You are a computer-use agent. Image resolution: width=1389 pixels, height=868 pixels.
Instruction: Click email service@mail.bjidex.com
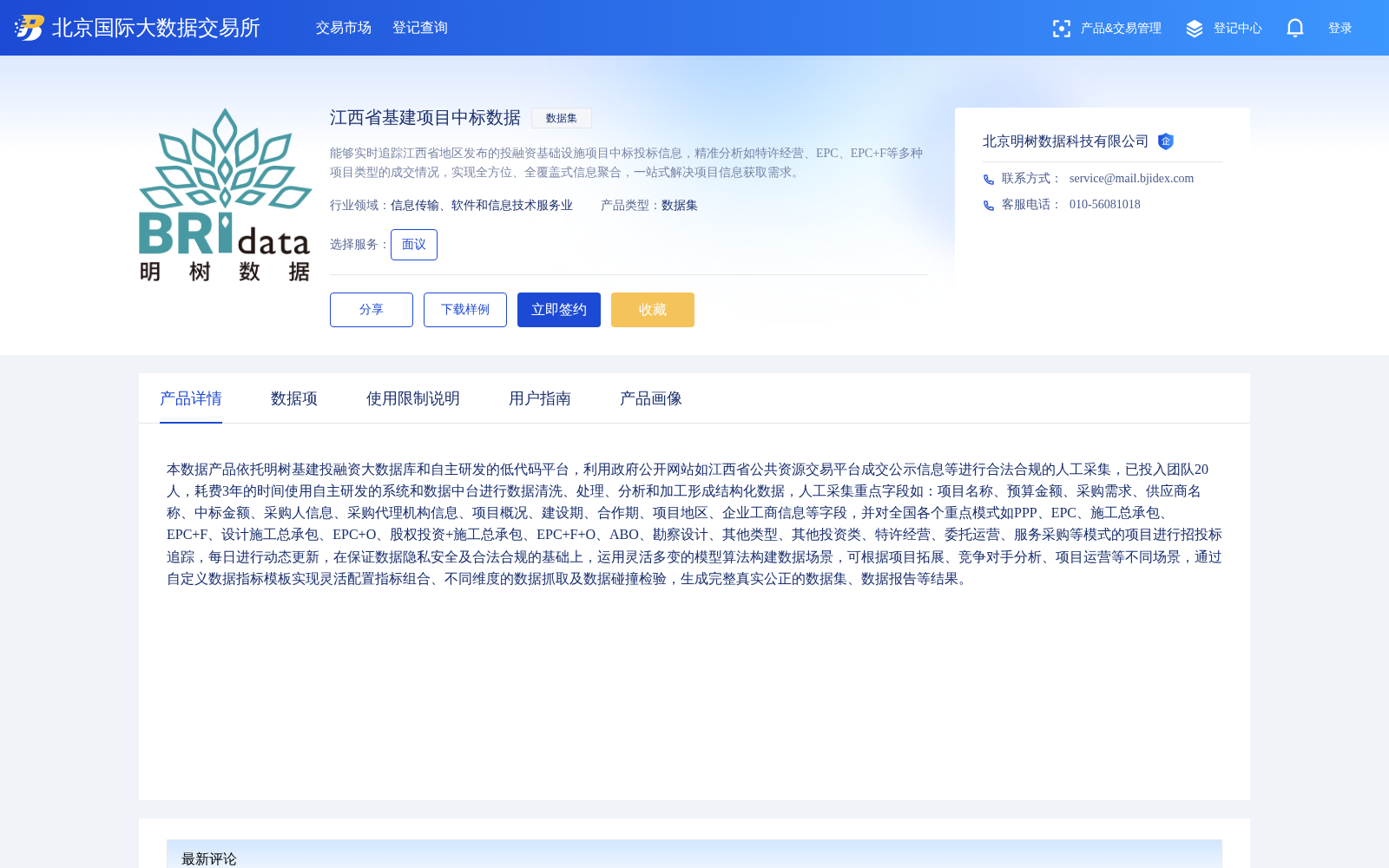1132,179
